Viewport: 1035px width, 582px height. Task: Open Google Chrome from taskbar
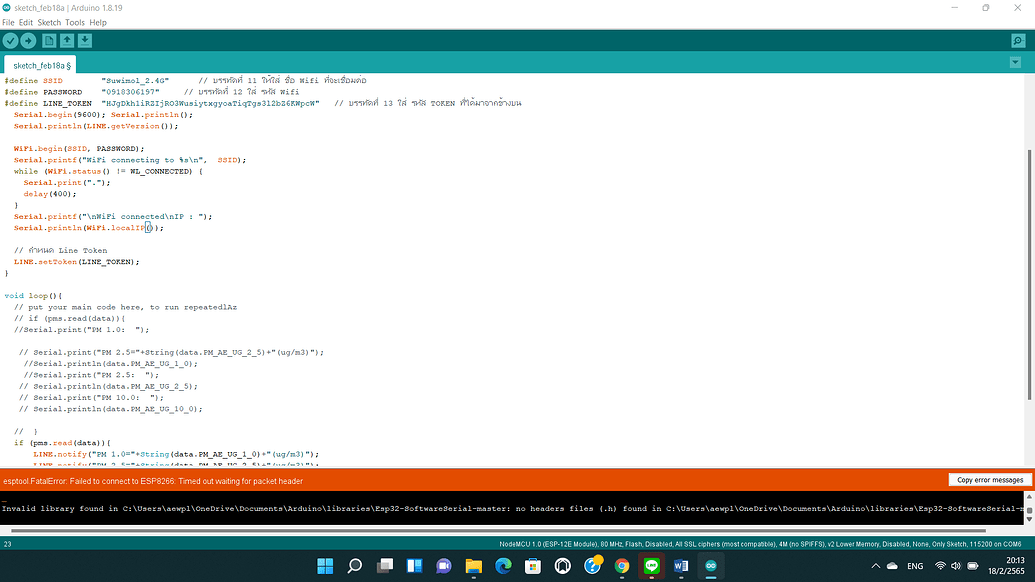[622, 566]
